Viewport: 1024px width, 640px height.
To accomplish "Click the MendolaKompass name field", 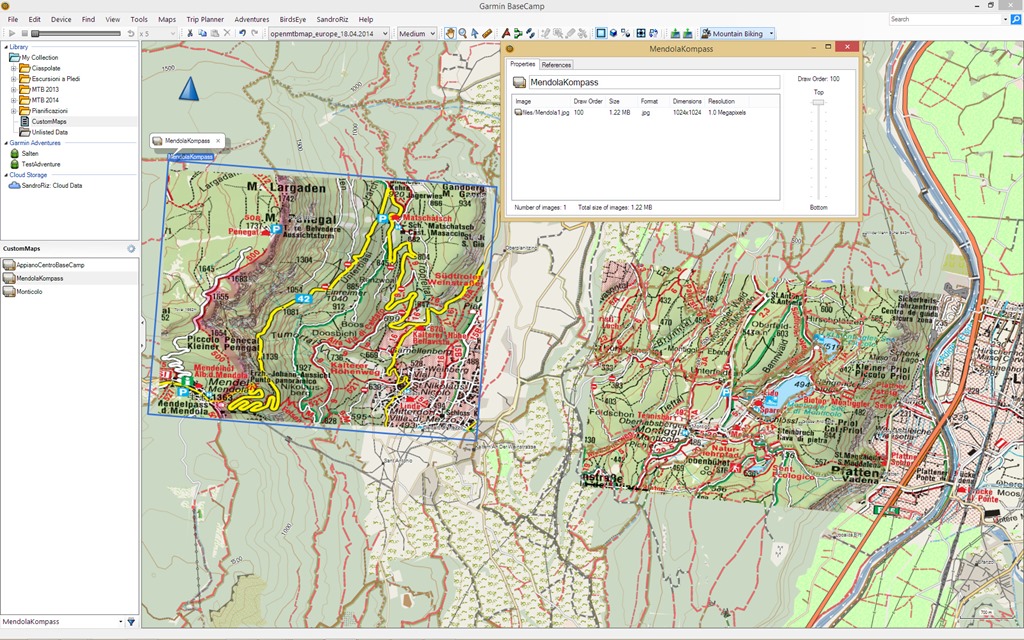I will [654, 82].
